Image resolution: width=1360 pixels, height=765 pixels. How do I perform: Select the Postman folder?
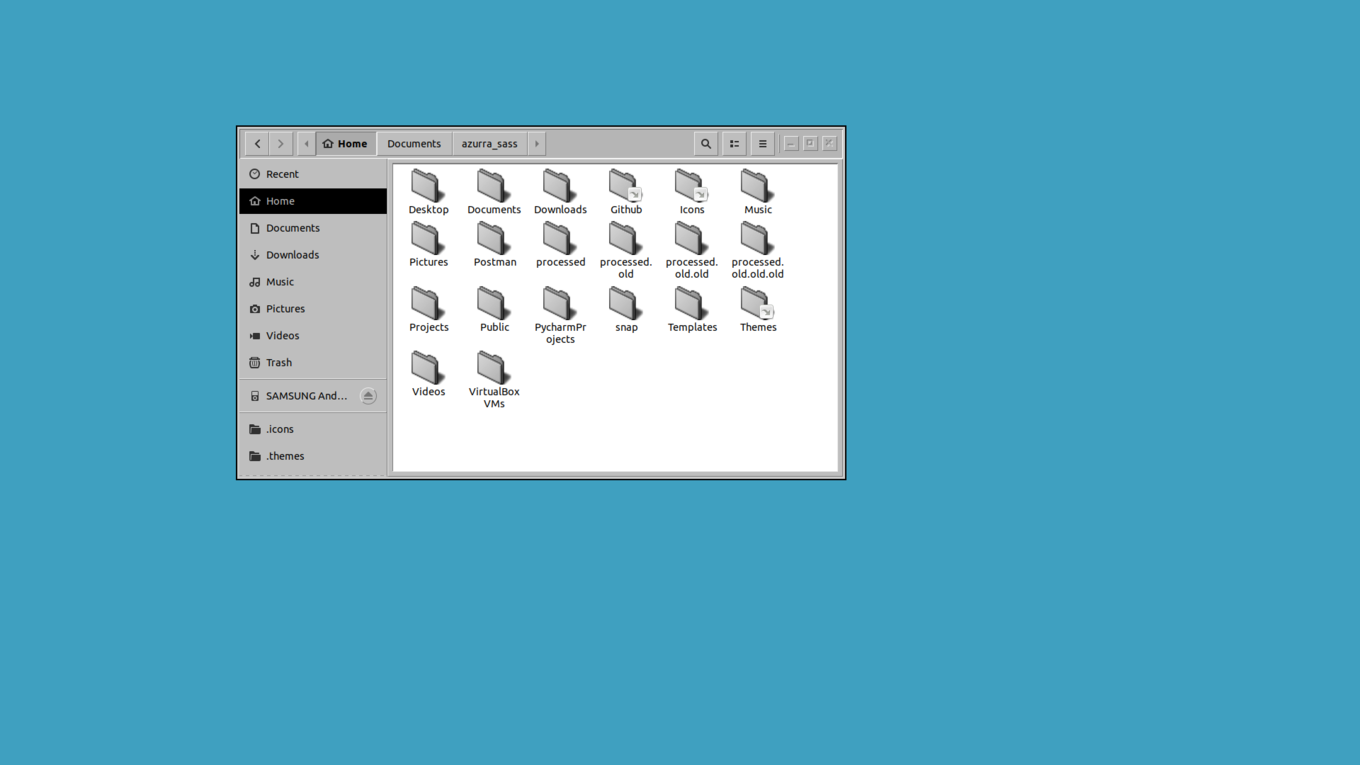[x=494, y=245]
